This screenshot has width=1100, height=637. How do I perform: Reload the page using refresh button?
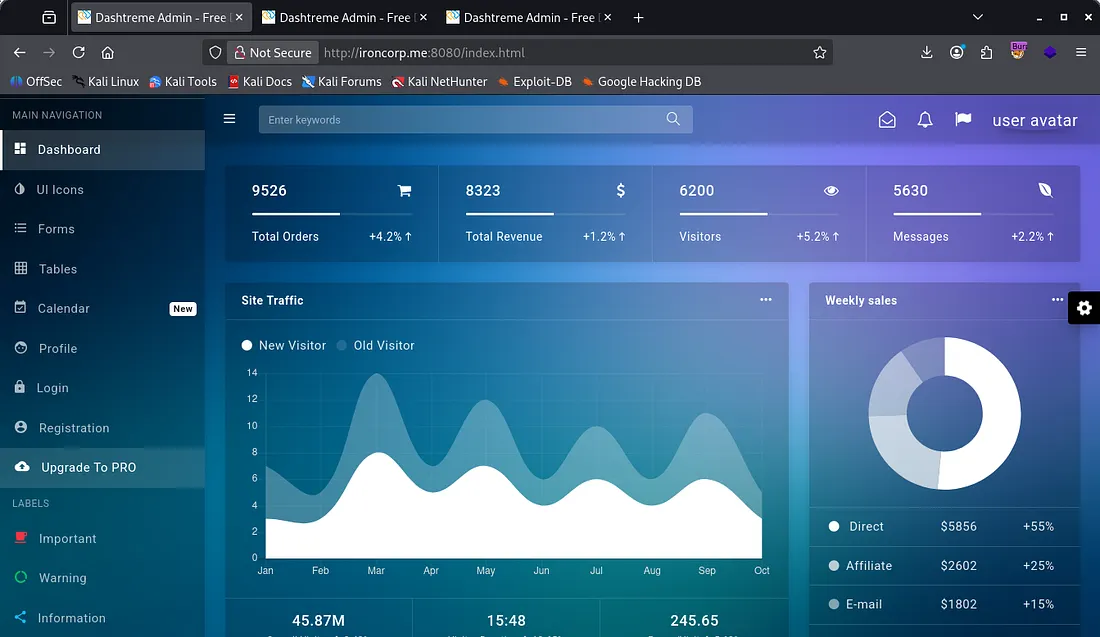point(78,53)
